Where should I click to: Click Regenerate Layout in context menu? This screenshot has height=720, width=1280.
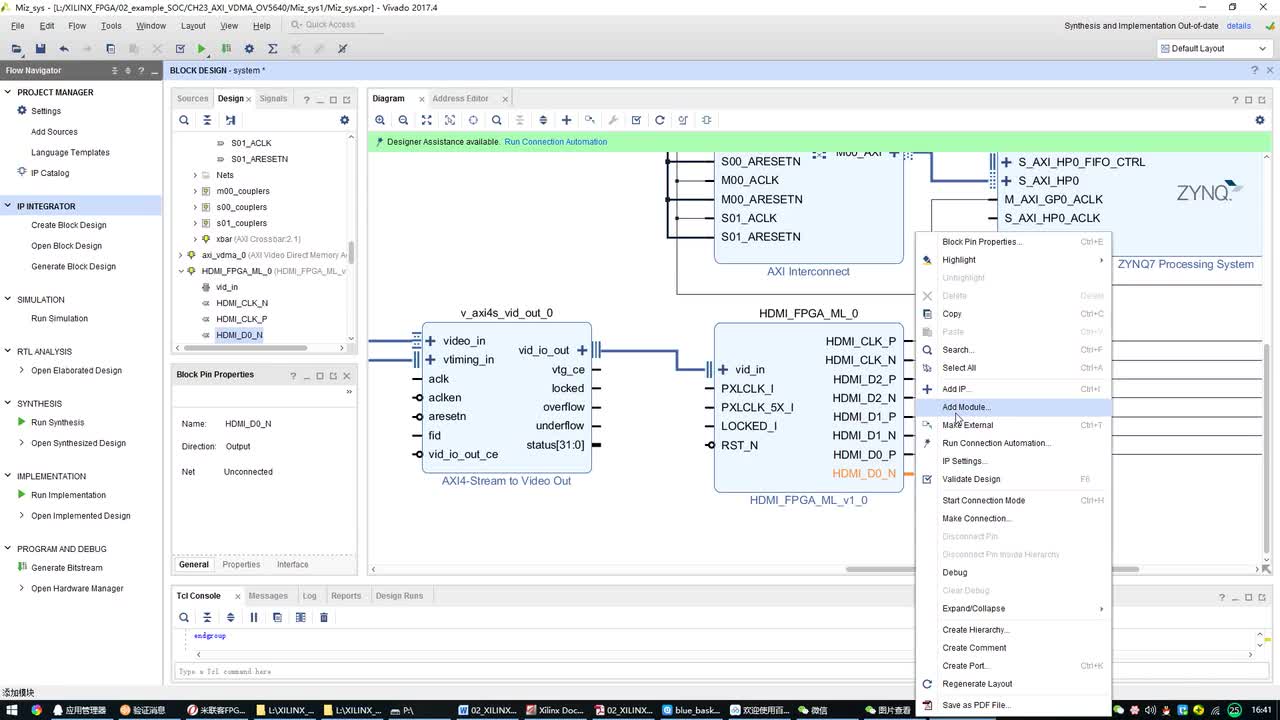coord(1012,684)
